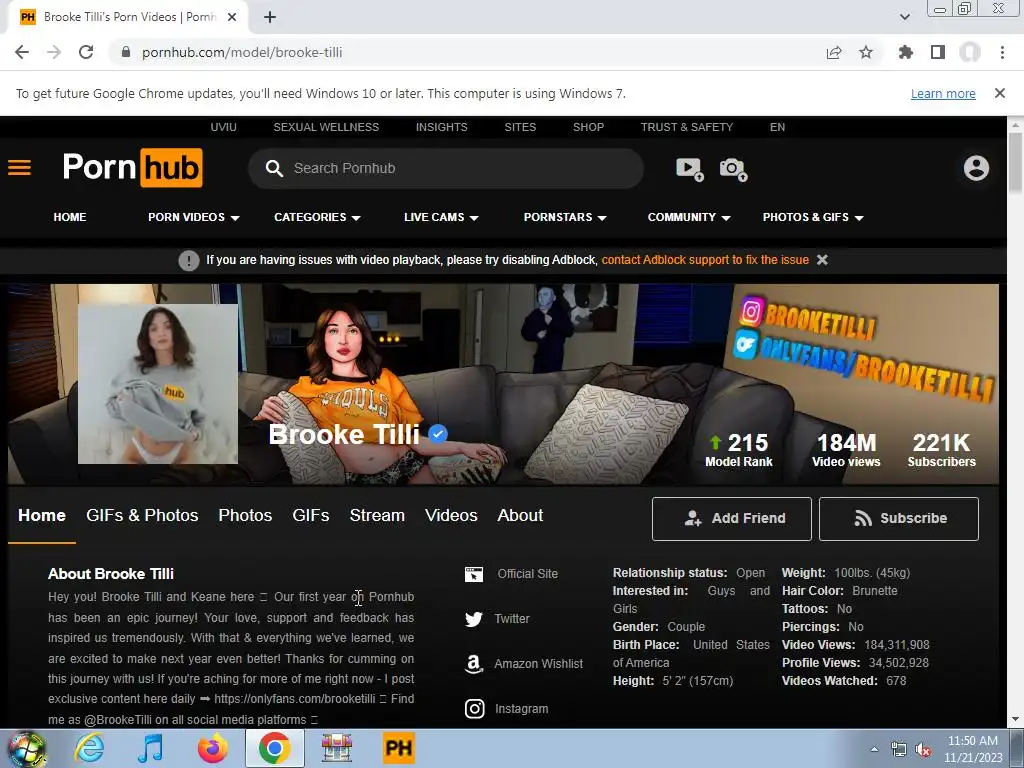The height and width of the screenshot is (768, 1024).
Task: Open the contact Adblock support link
Action: click(705, 260)
